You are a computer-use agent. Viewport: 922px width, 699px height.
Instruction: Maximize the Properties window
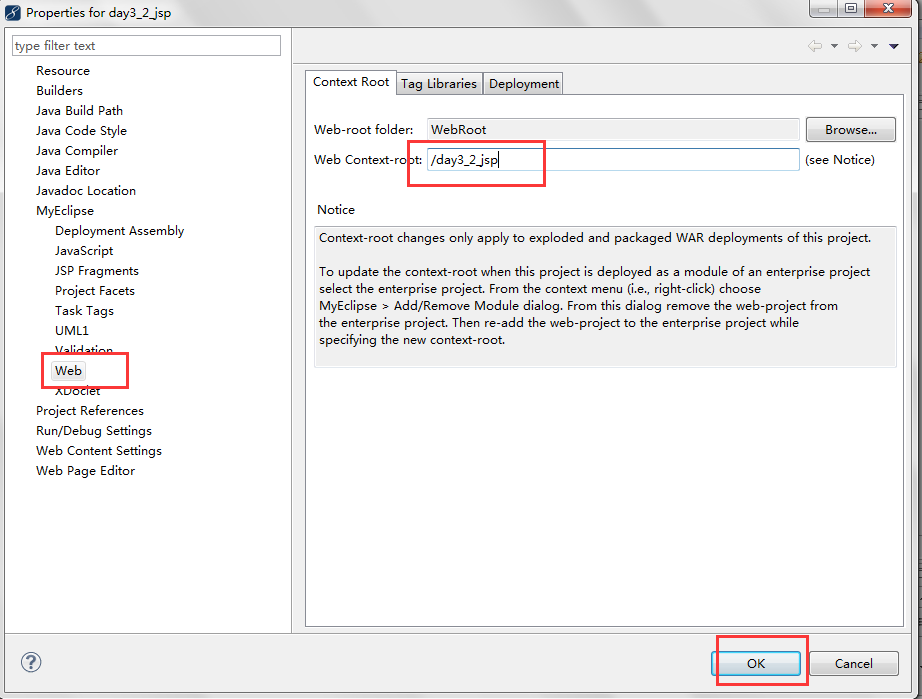(850, 8)
